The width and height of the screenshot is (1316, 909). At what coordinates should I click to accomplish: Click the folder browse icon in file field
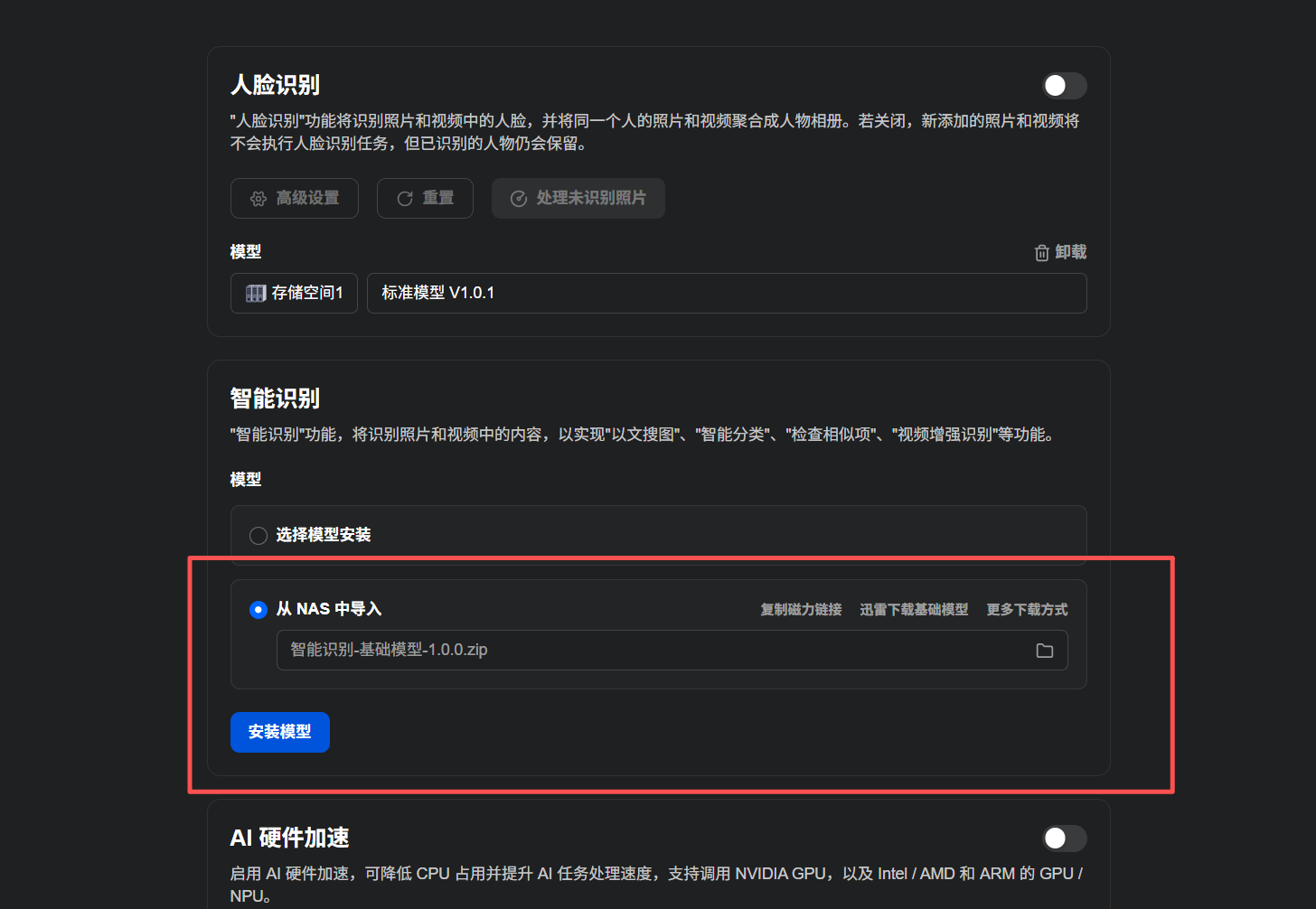(x=1045, y=651)
